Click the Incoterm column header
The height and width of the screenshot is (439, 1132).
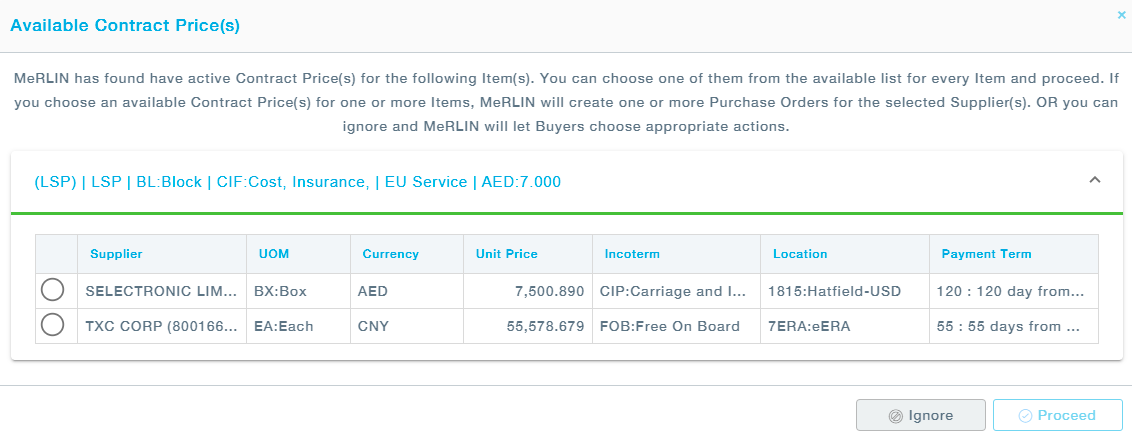632,254
